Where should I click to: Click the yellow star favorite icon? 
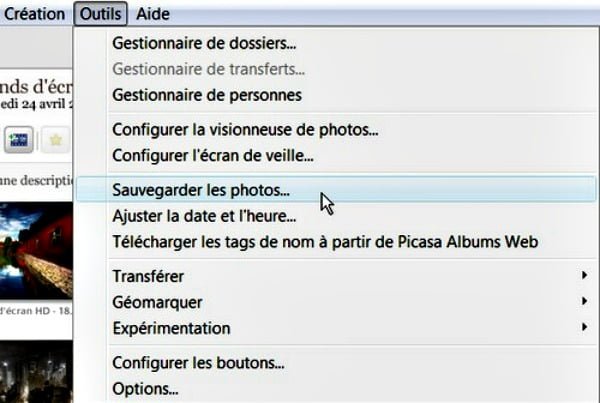pos(56,140)
